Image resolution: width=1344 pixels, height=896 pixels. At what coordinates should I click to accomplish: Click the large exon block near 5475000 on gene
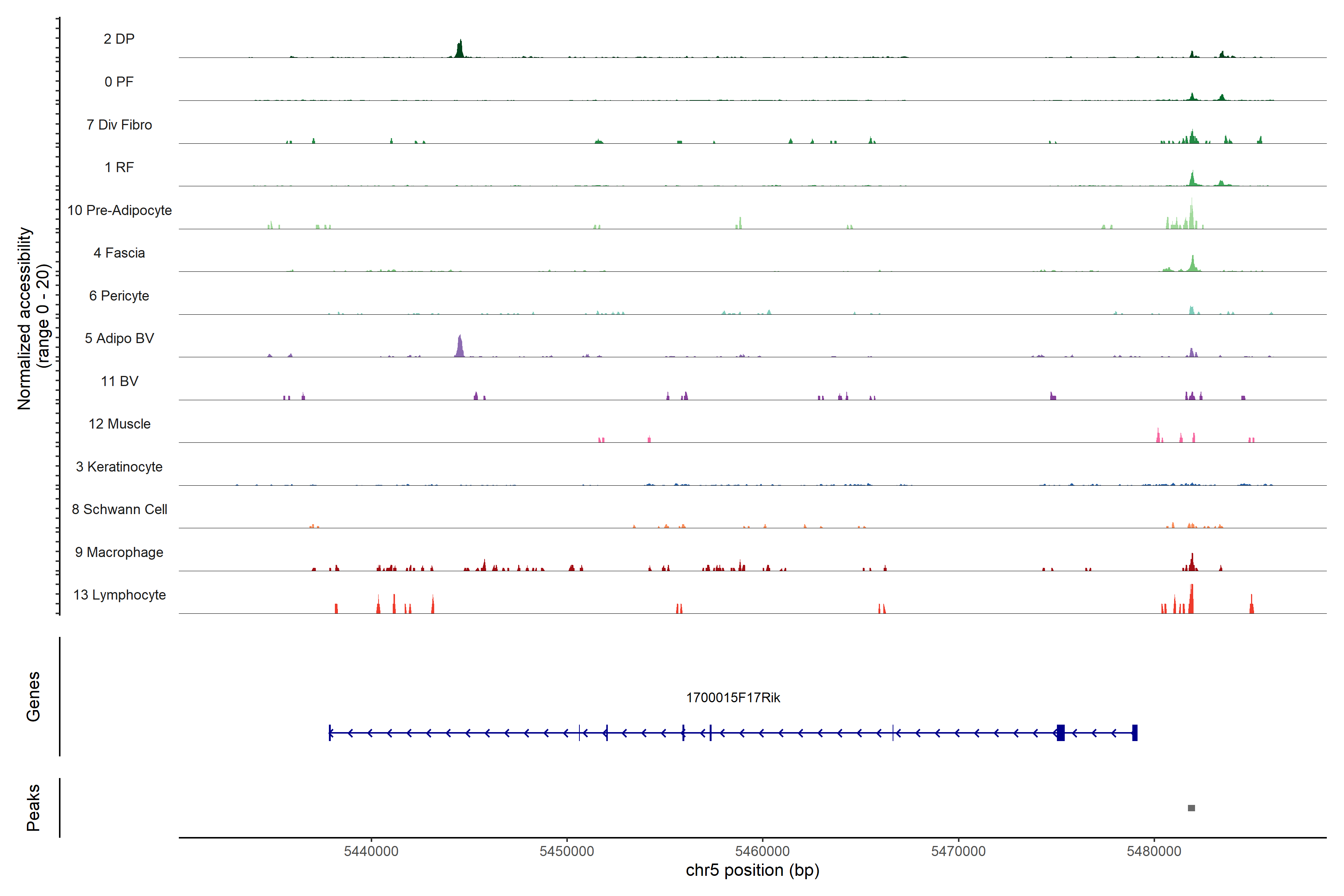[1061, 732]
